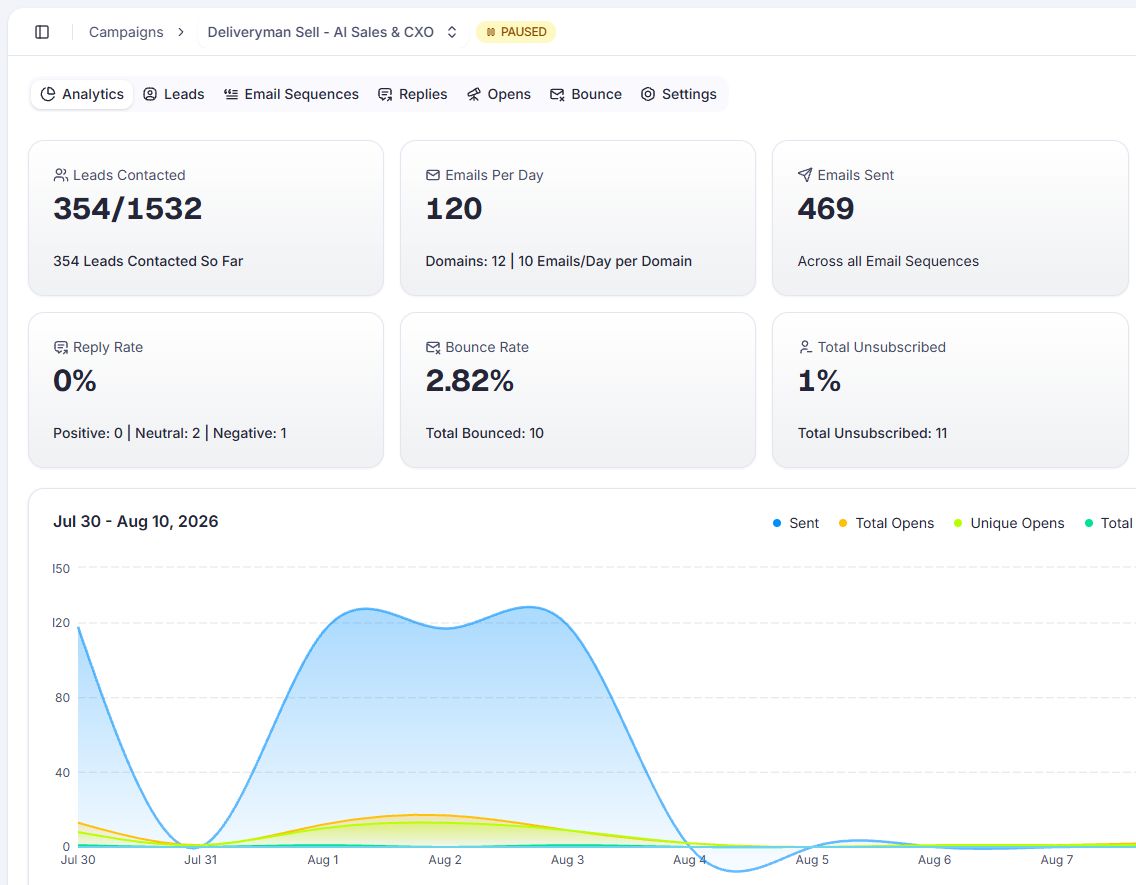The image size is (1136, 885).
Task: Click the Emails Sent paper plane icon
Action: (x=805, y=175)
